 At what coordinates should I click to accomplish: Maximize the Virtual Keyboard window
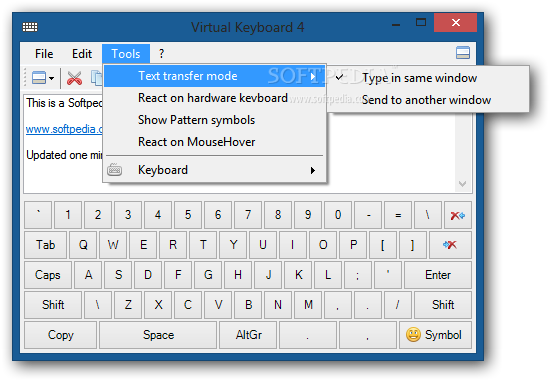tap(421, 23)
